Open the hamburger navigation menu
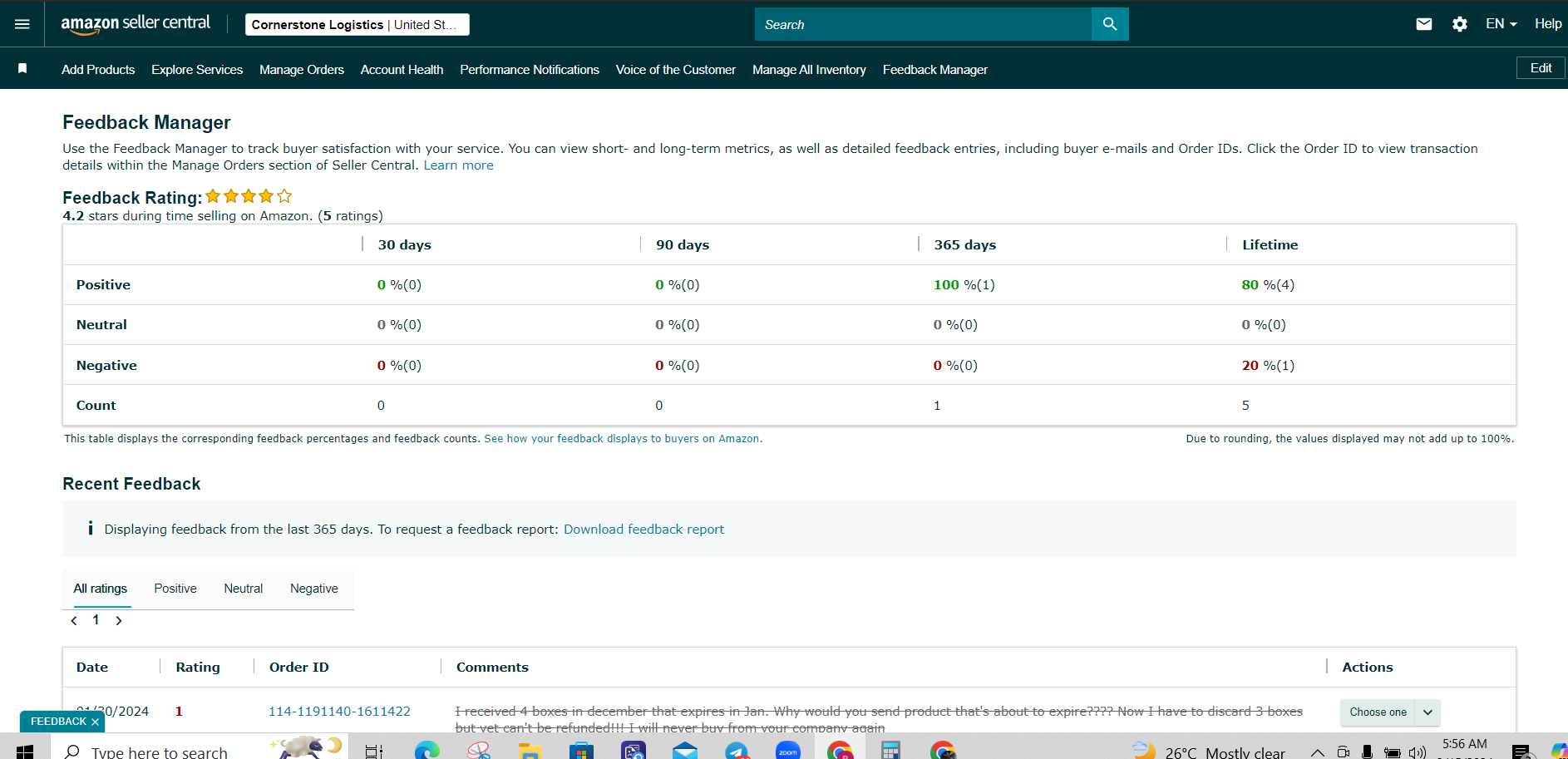1568x759 pixels. click(22, 24)
